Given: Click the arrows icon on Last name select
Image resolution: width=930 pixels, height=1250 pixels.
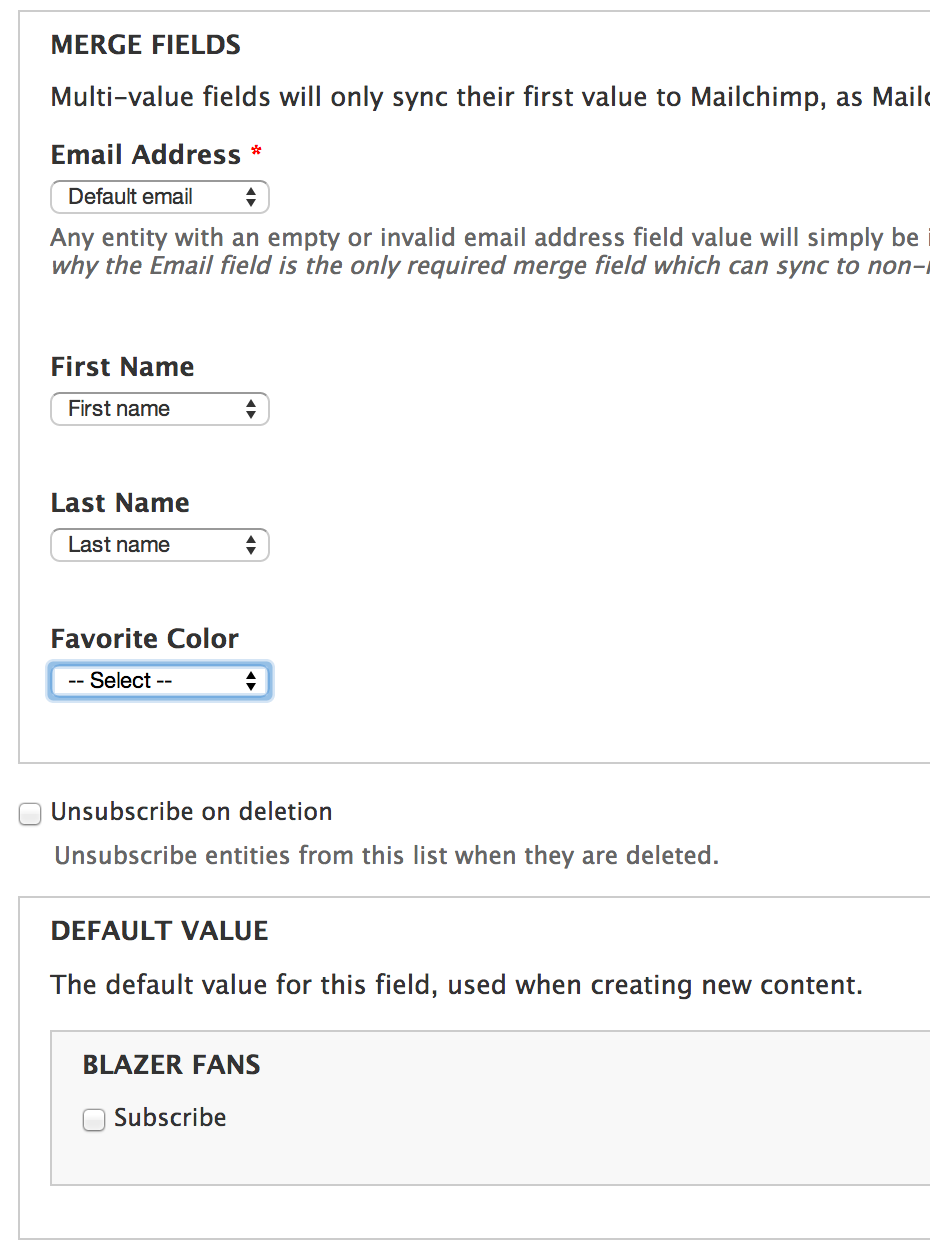Looking at the screenshot, I should click(250, 545).
